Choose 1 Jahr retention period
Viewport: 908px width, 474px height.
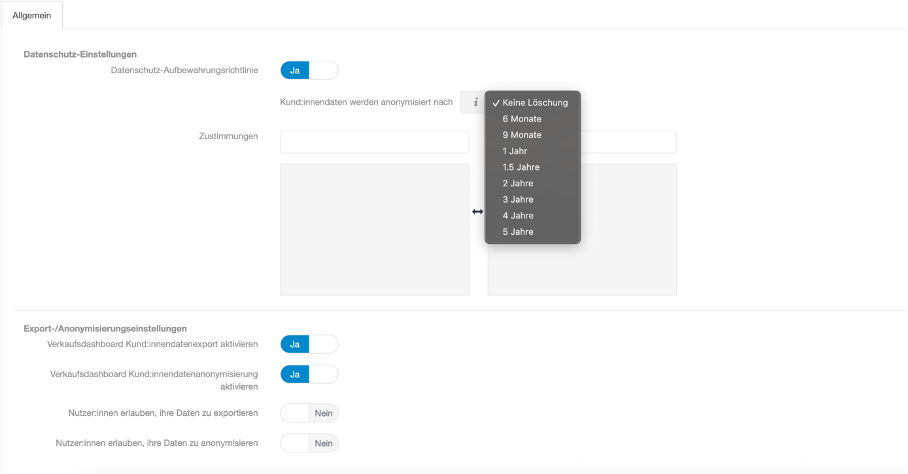533,151
